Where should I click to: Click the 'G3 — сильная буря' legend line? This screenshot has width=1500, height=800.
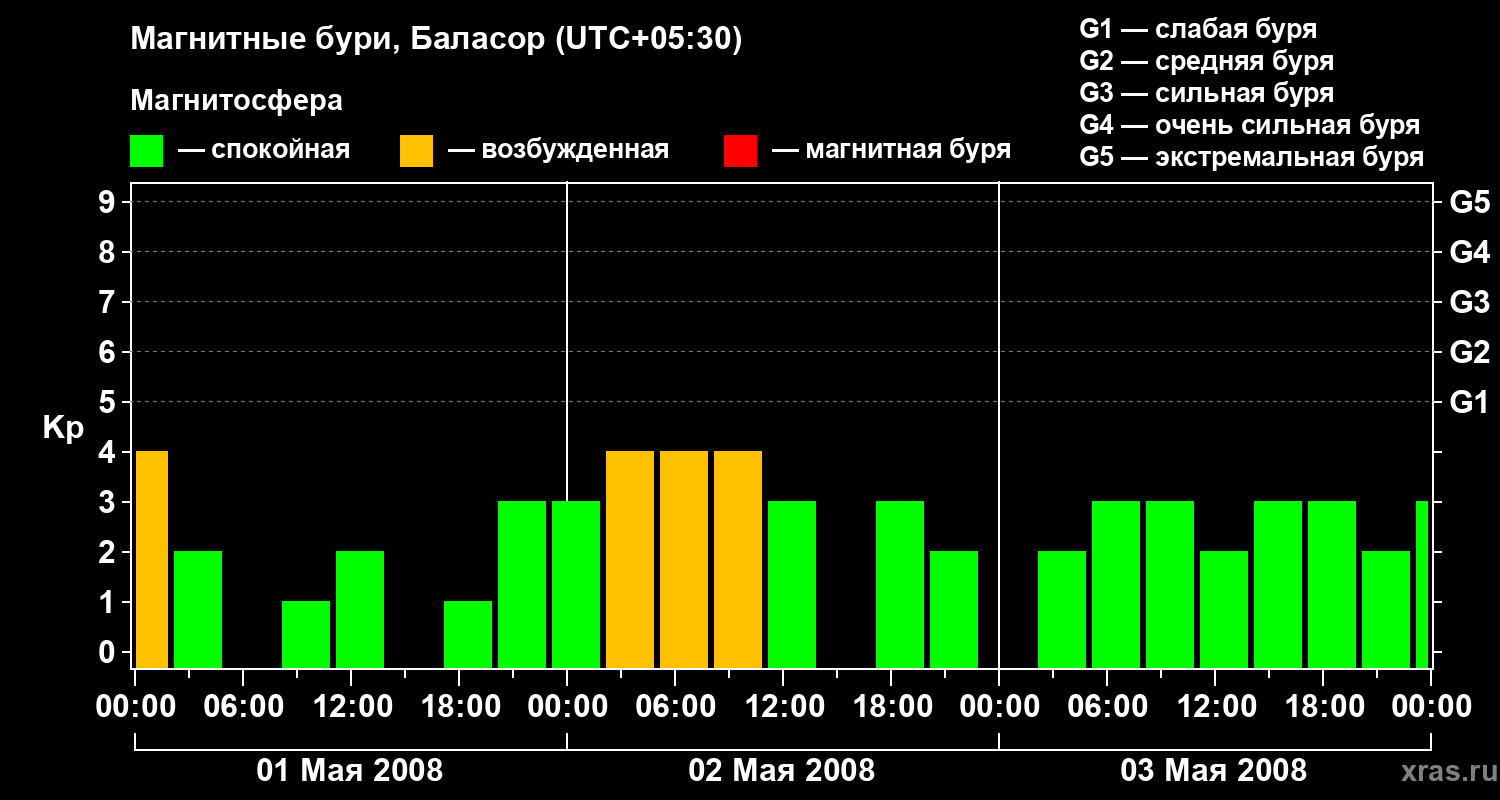(x=1206, y=93)
